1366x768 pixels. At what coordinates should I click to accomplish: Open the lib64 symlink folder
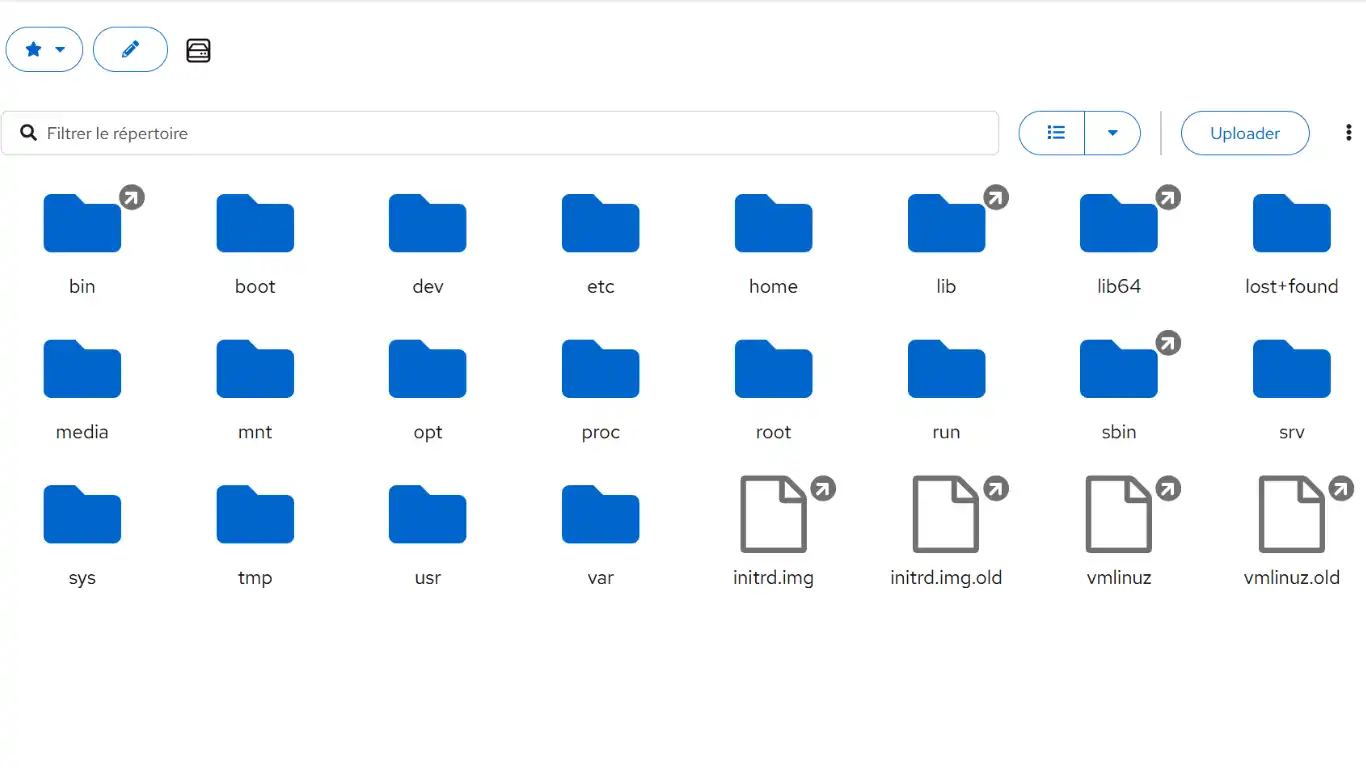(1119, 241)
